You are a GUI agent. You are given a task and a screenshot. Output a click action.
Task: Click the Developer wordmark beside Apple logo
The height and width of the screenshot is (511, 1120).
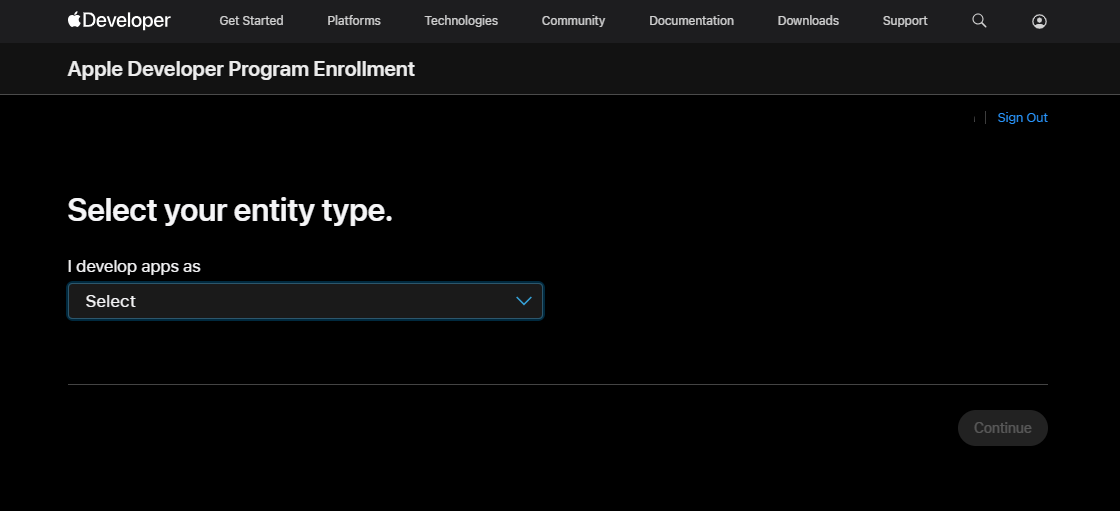pos(127,21)
